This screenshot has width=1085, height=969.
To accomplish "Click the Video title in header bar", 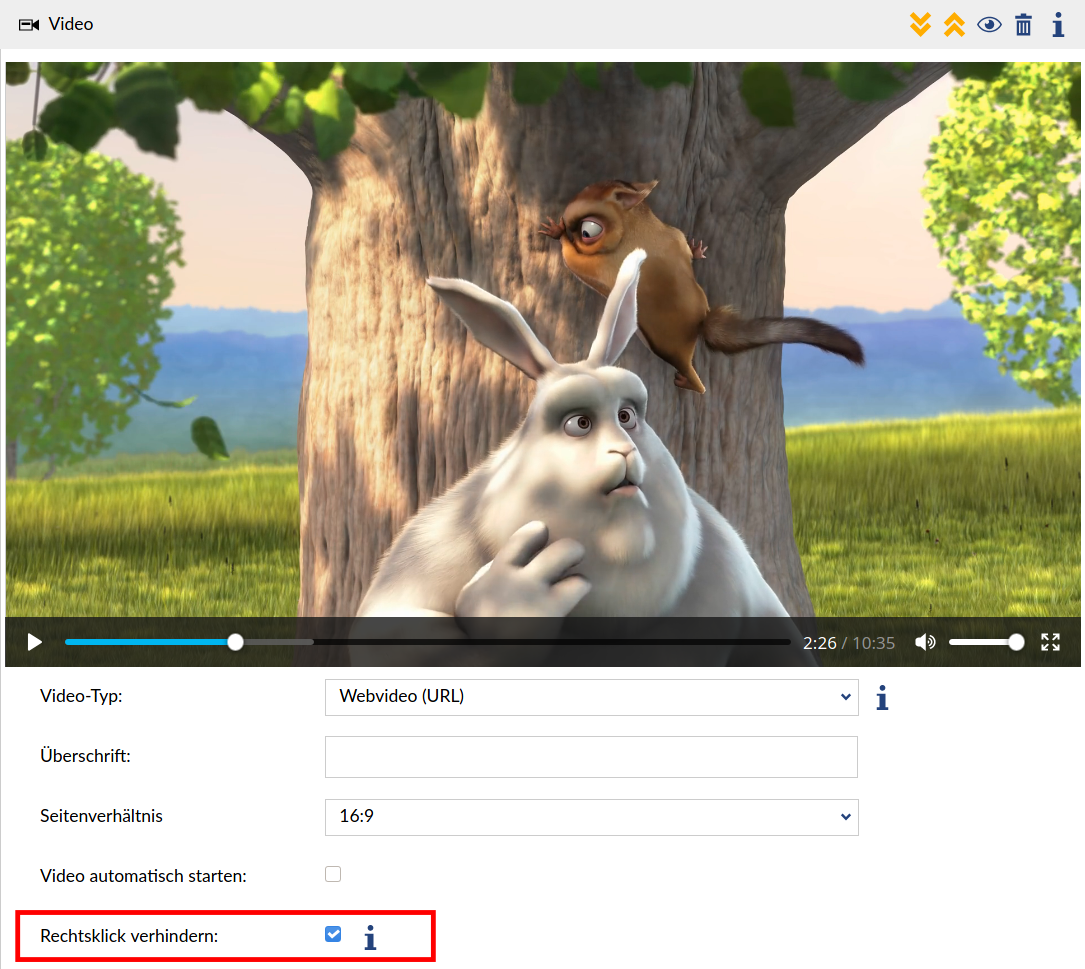I will click(71, 24).
